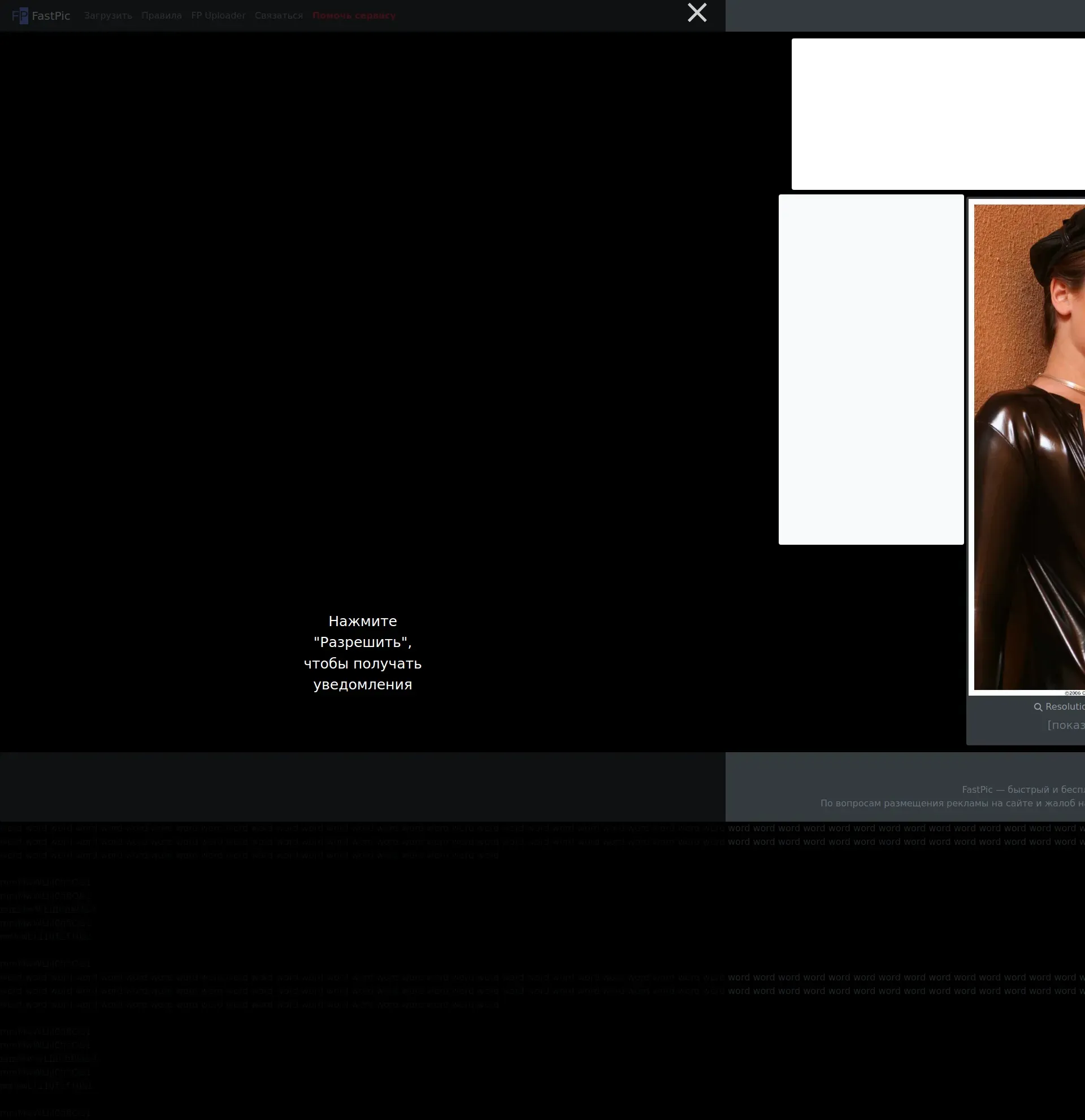Click the footer advertising contact line
Image resolution: width=1085 pixels, height=1120 pixels.
952,804
